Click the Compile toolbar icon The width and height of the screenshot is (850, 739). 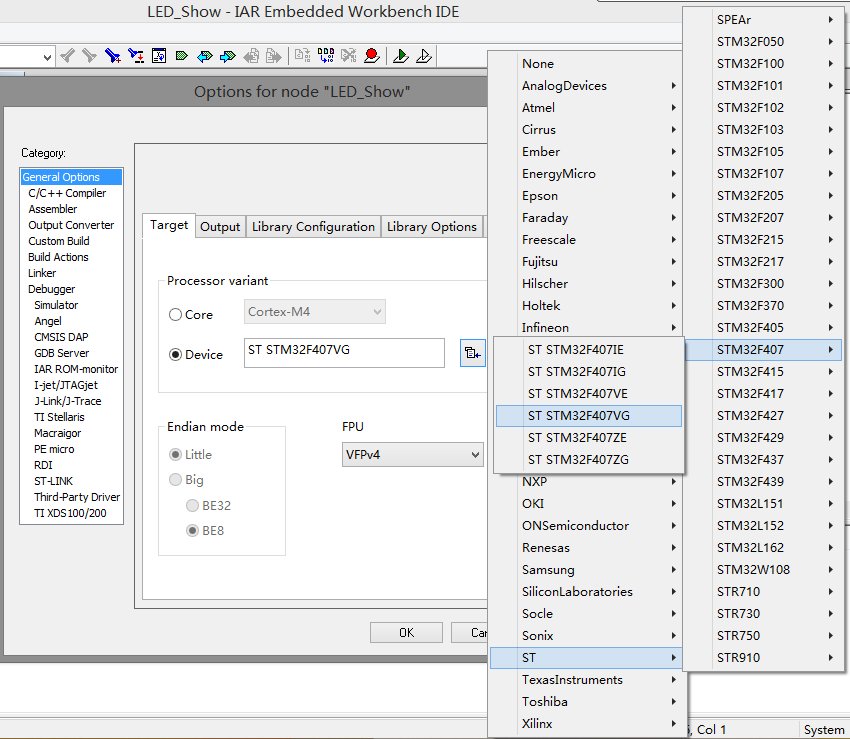coord(302,55)
